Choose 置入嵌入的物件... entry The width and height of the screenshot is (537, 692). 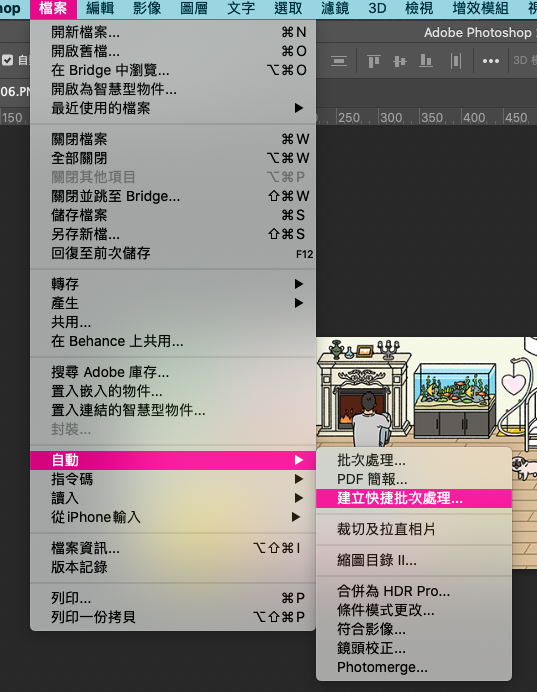173,391
